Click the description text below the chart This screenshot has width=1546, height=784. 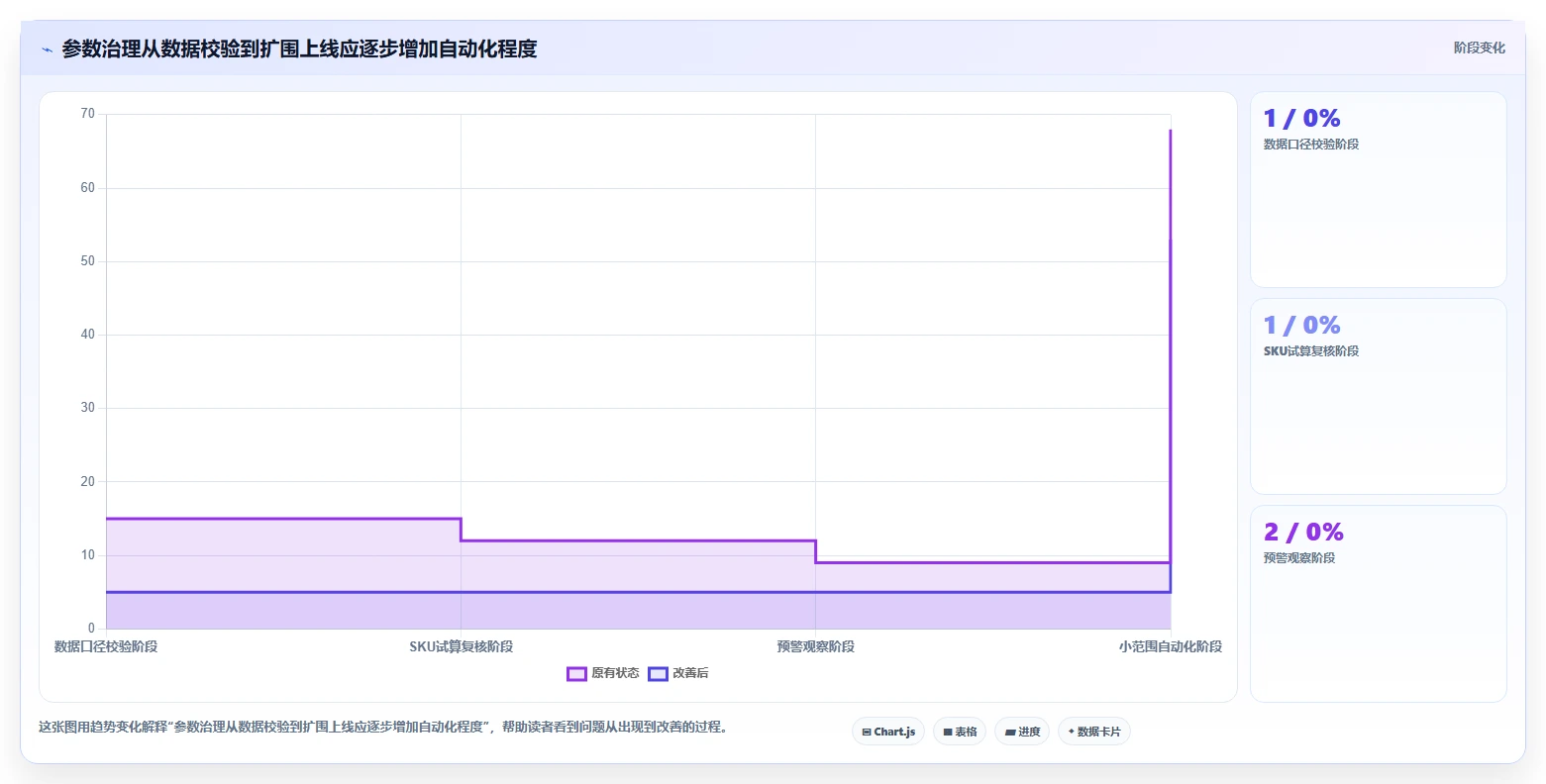385,728
